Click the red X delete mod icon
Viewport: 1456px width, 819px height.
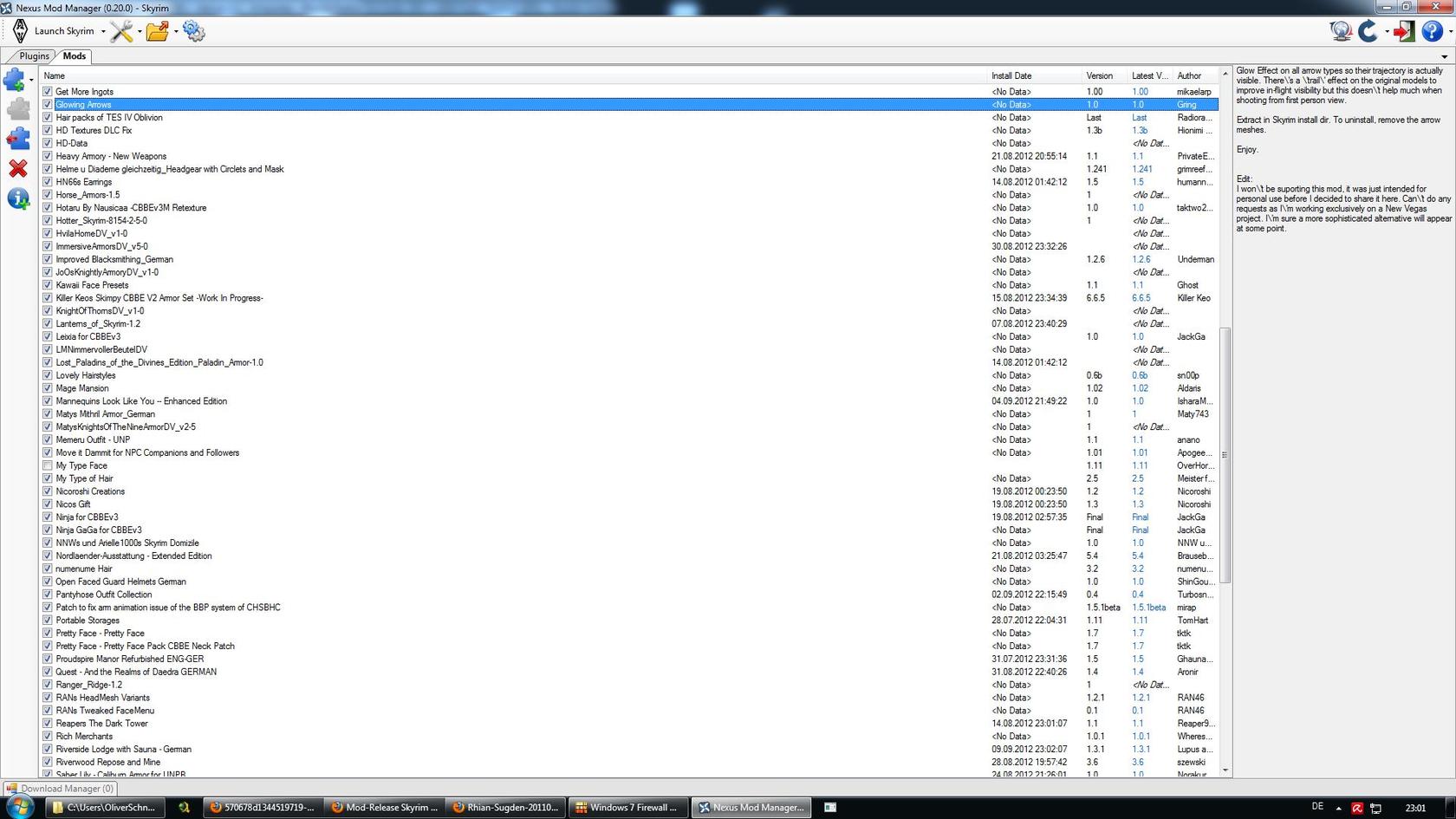(17, 168)
